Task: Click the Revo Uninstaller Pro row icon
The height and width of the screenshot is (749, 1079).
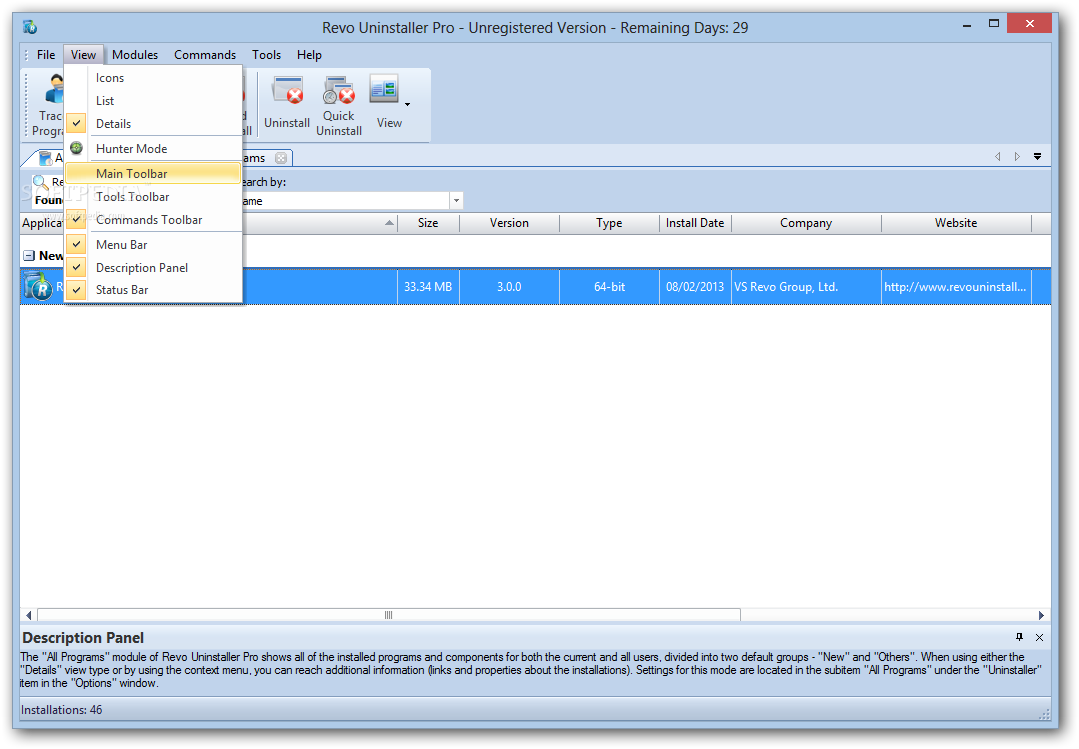Action: click(38, 286)
